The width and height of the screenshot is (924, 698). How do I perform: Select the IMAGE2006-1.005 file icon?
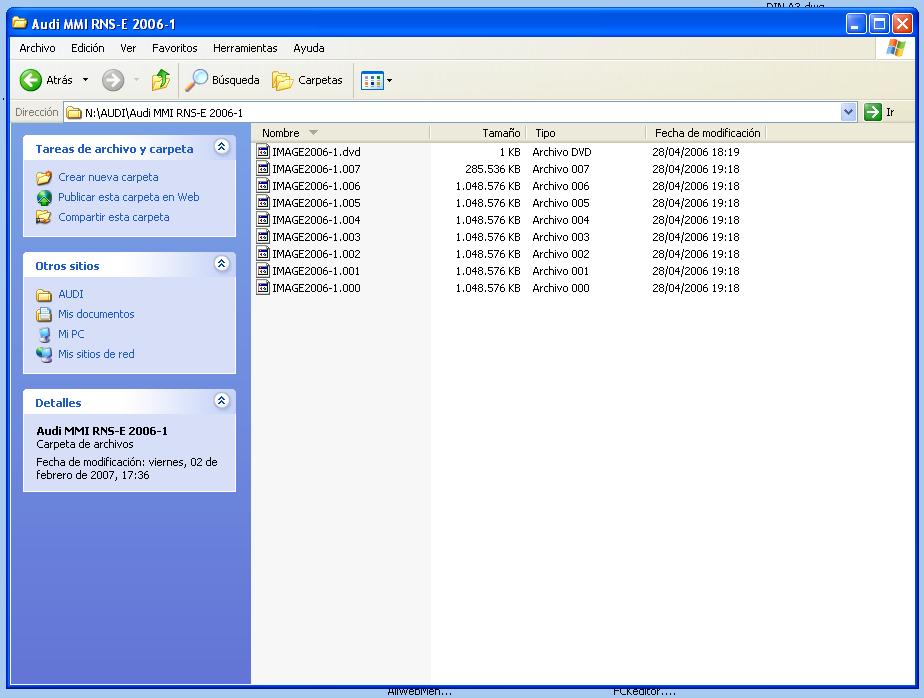click(x=263, y=203)
